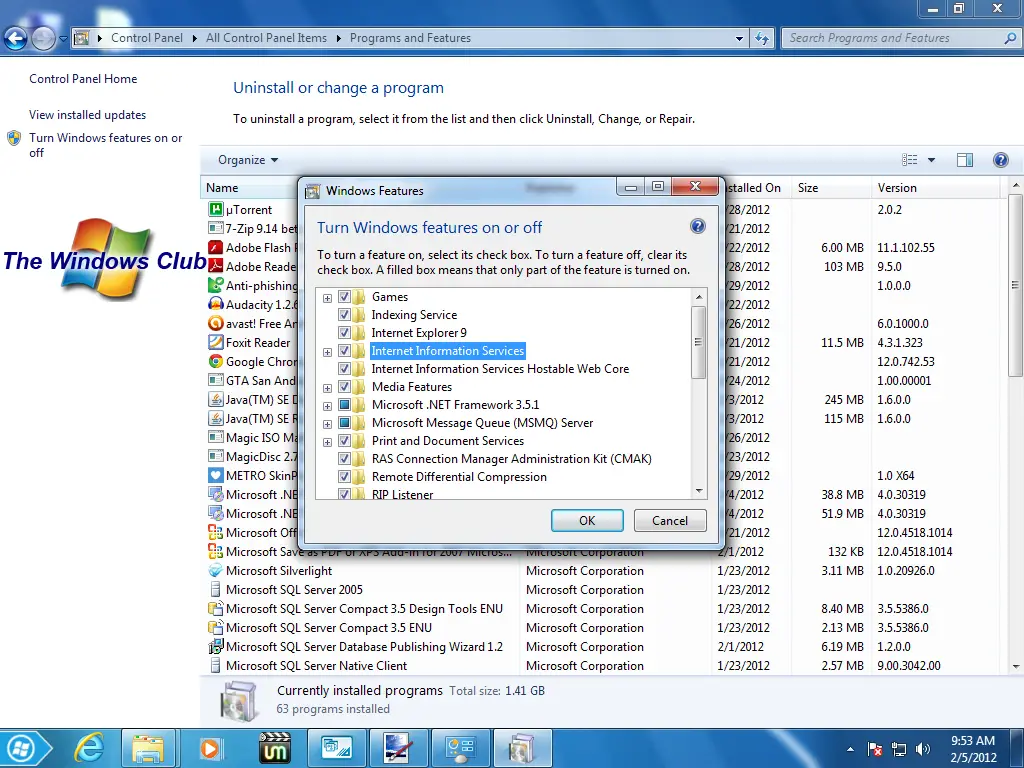This screenshot has height=768, width=1024.
Task: Toggle the Internet Information Services checkbox
Action: [x=344, y=351]
